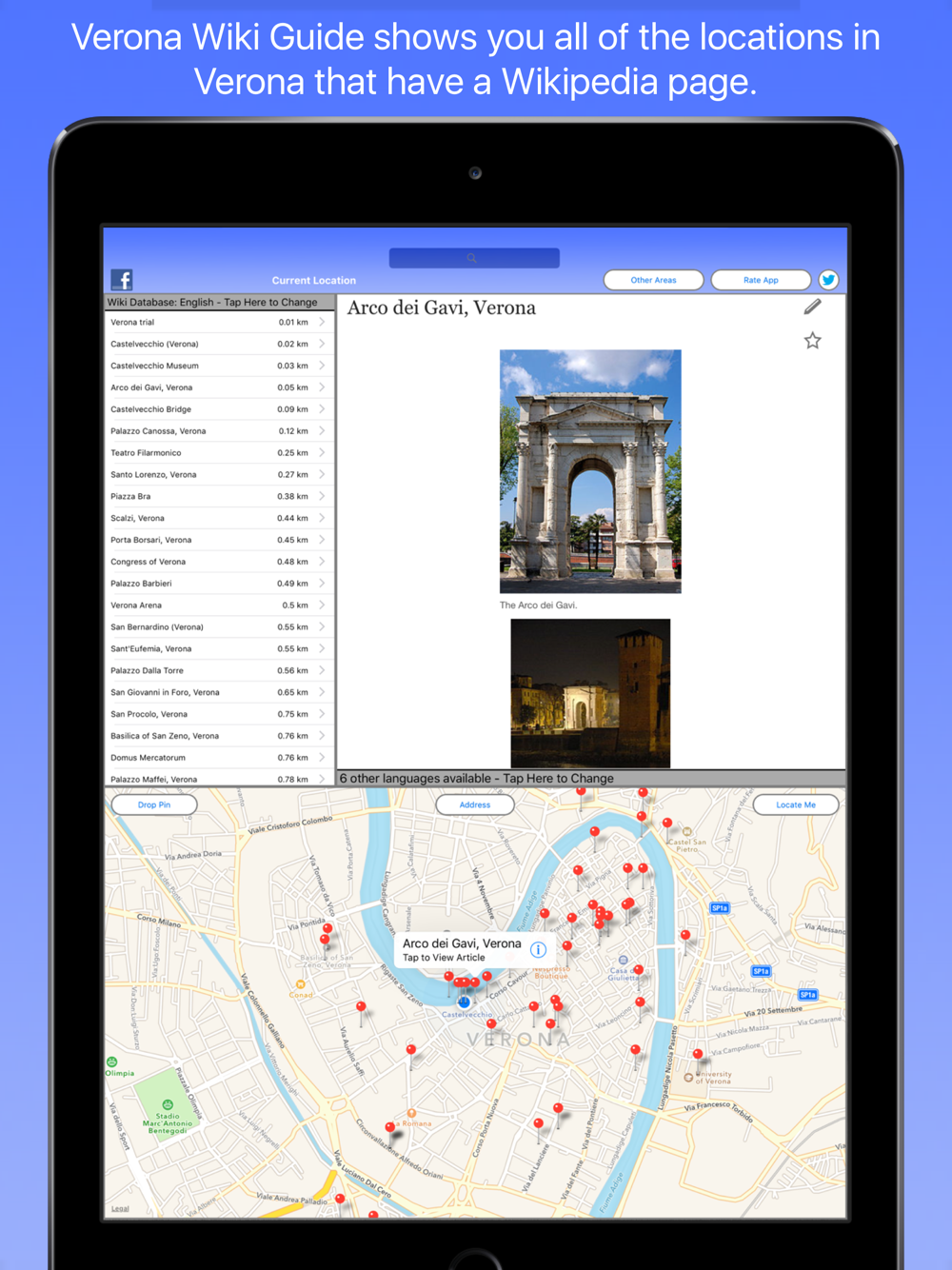Open Castelvecchio Bridge entry
Screen dimensions: 952x1270
pos(219,409)
